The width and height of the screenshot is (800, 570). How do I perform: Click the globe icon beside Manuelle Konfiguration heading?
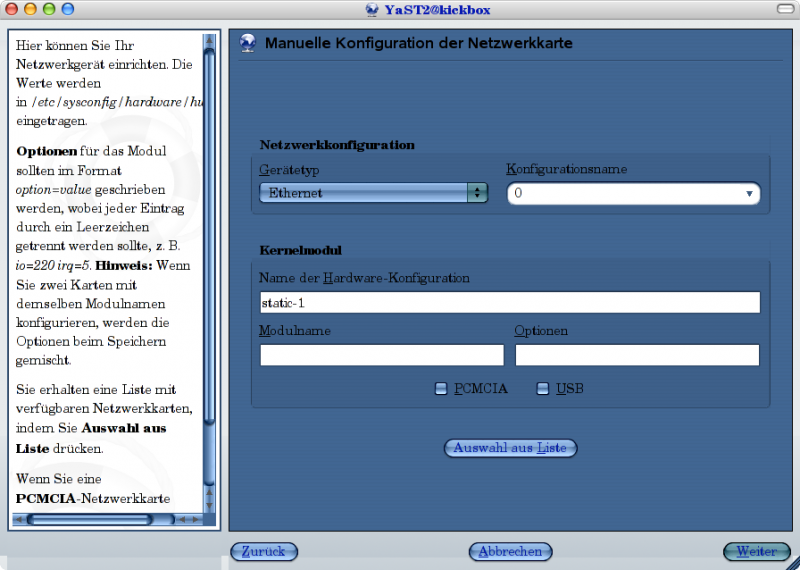(249, 44)
